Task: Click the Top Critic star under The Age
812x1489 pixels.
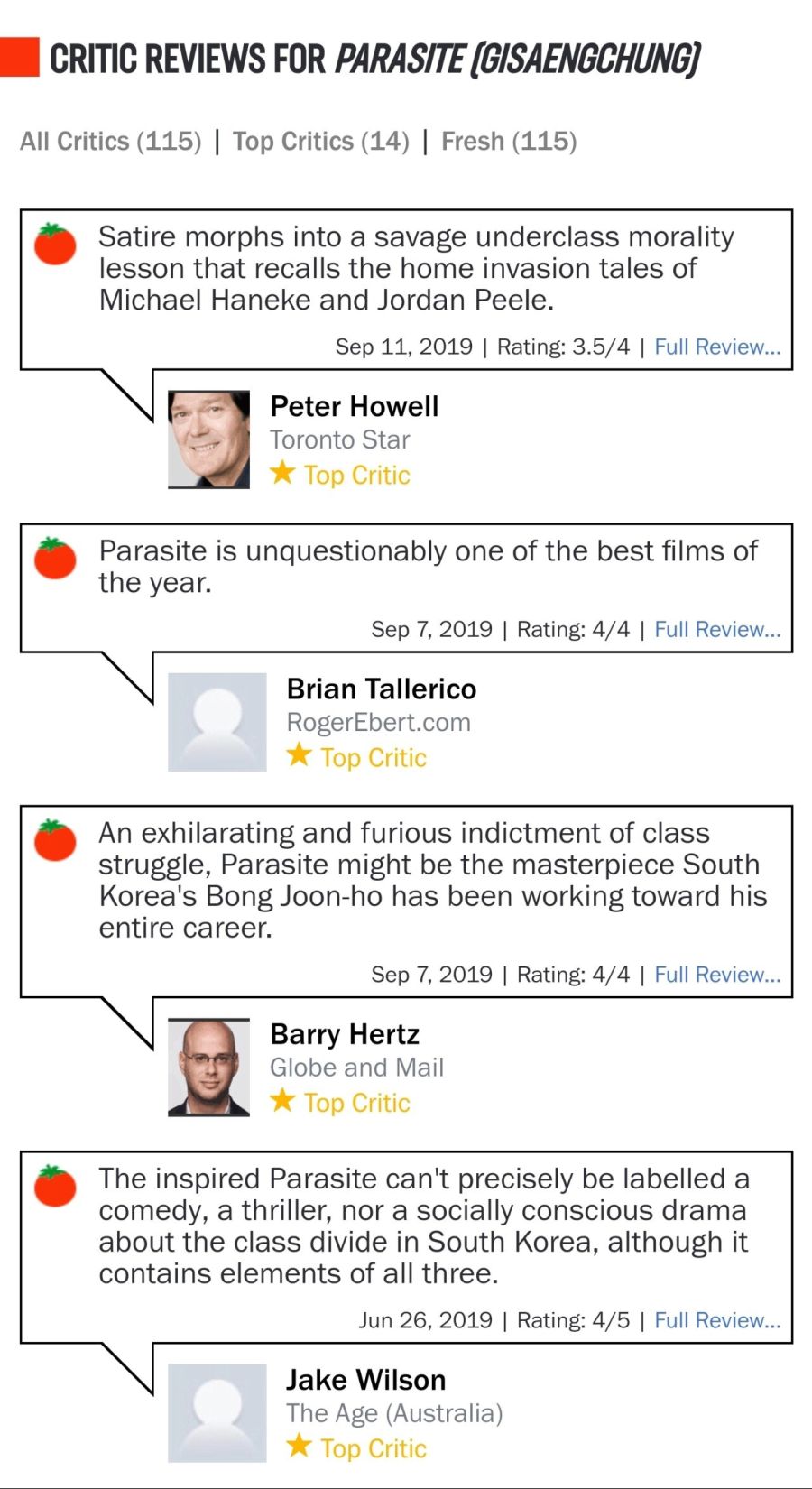Action: point(299,1446)
